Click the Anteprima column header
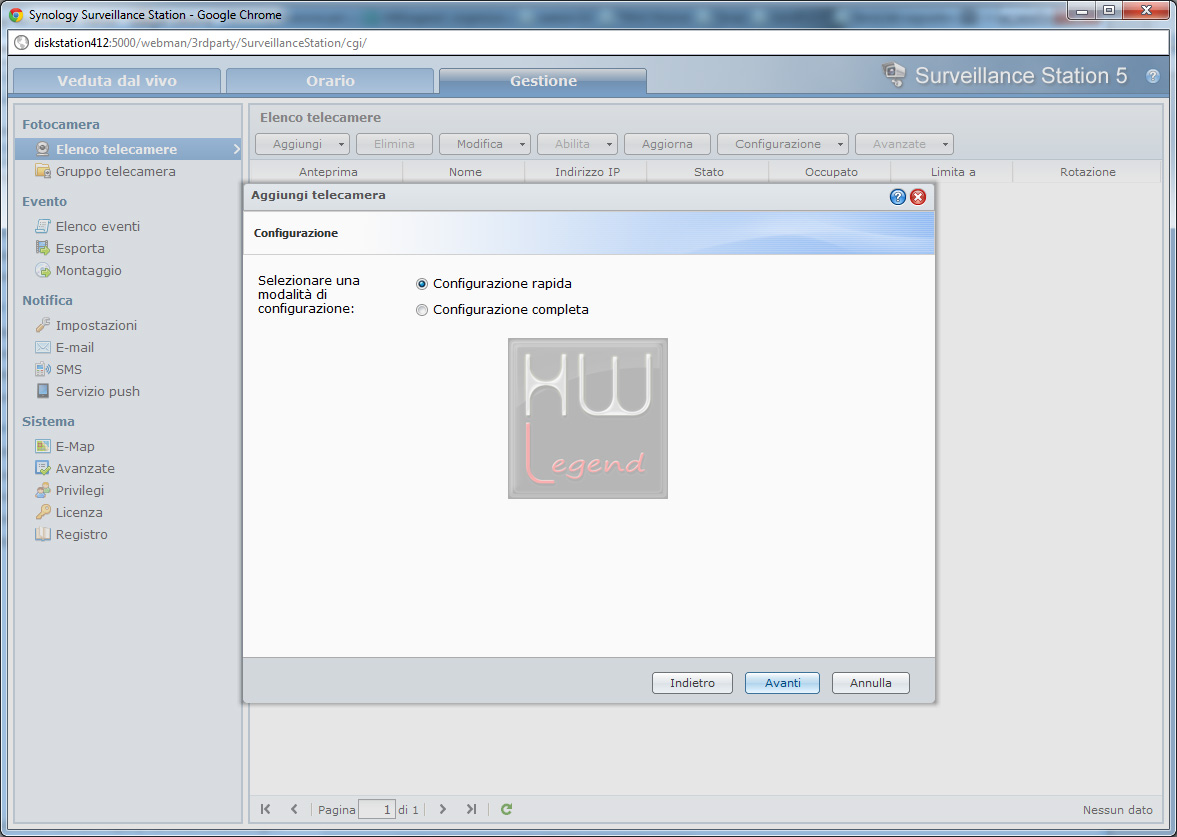The width and height of the screenshot is (1177, 837). (328, 172)
